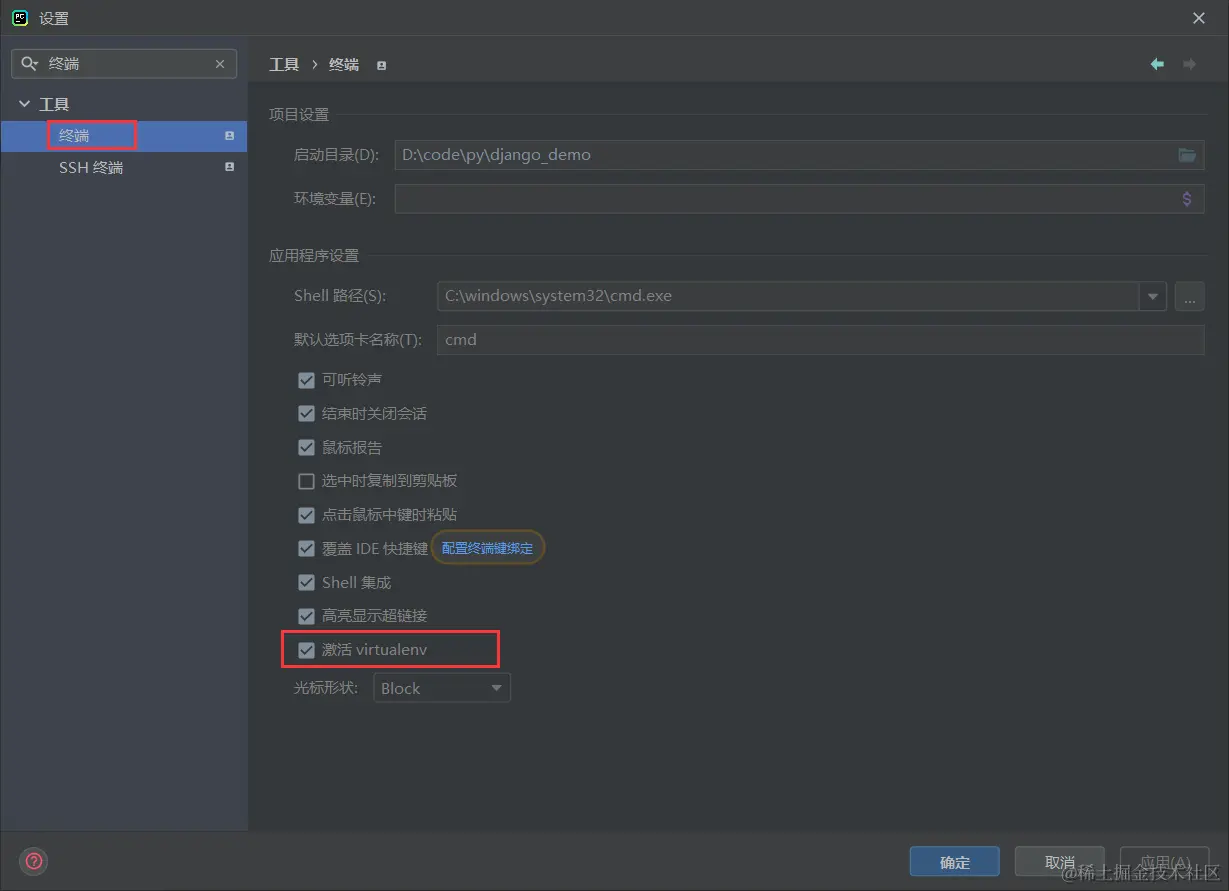Collapse the 工具 tree node
This screenshot has height=891, width=1229.
tap(24, 104)
